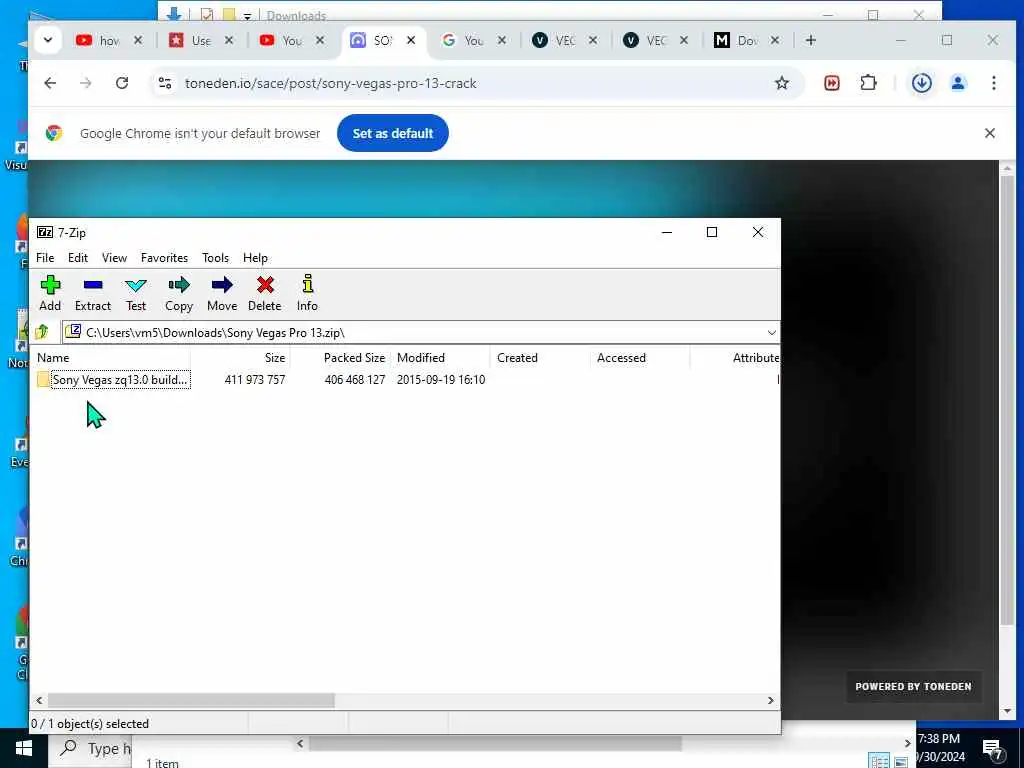Click the taskbar search box
Viewport: 1024px width, 768px height.
(x=91, y=748)
